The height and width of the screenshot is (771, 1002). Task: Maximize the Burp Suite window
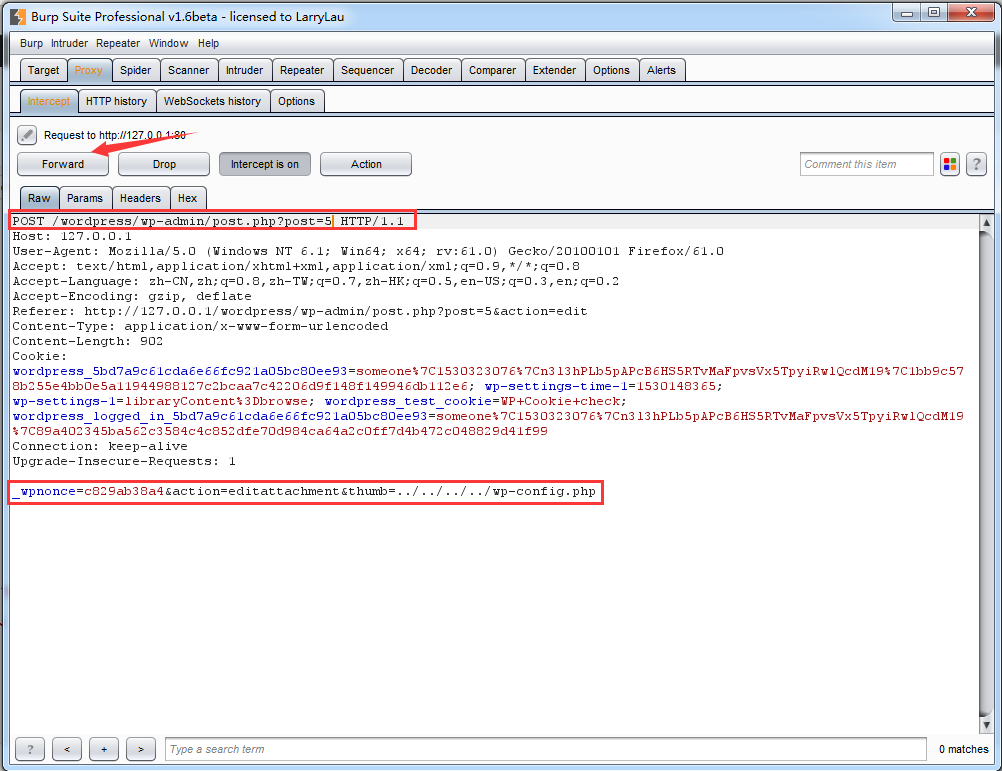coord(934,12)
